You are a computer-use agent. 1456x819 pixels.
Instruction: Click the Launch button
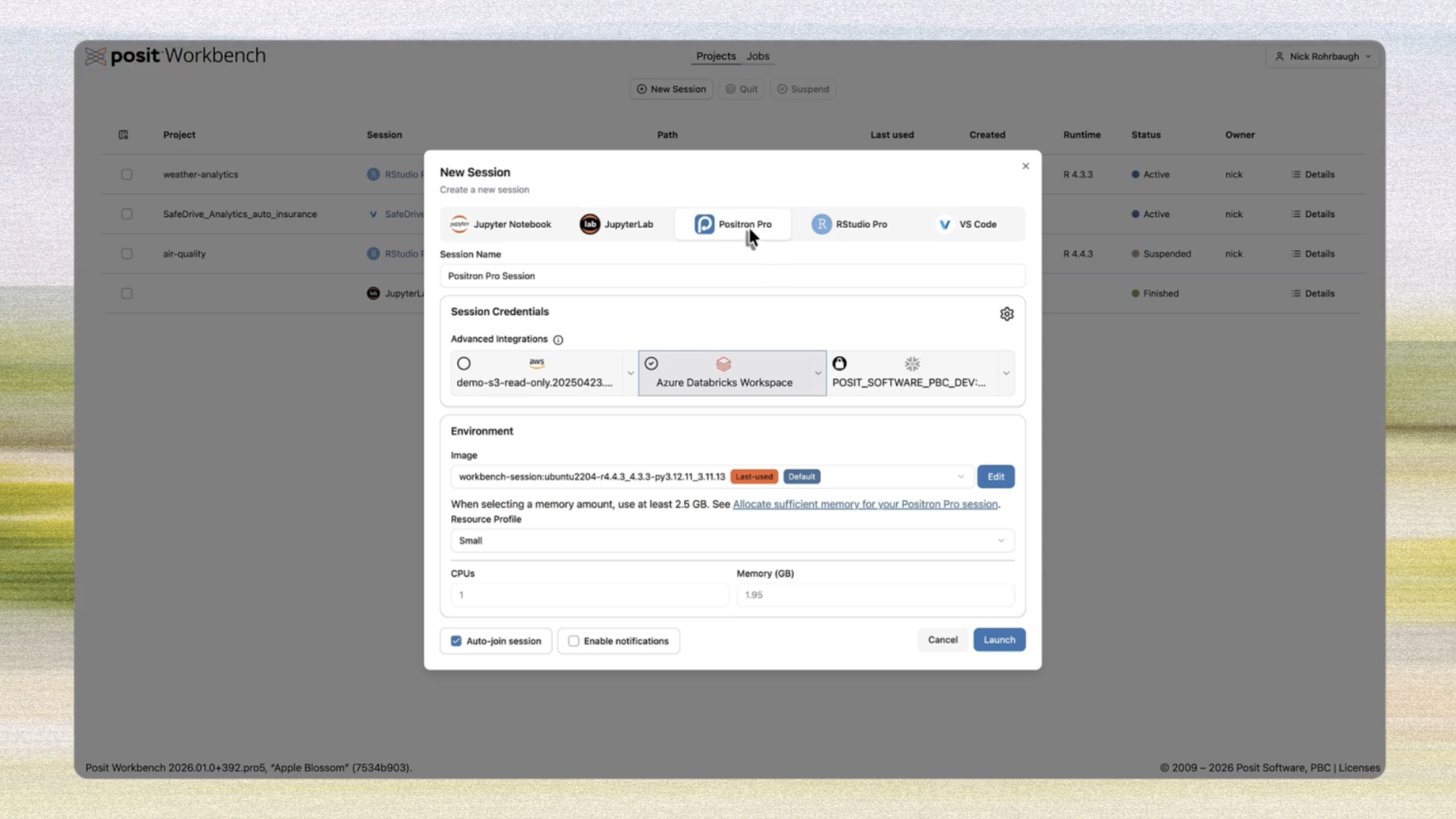[999, 640]
